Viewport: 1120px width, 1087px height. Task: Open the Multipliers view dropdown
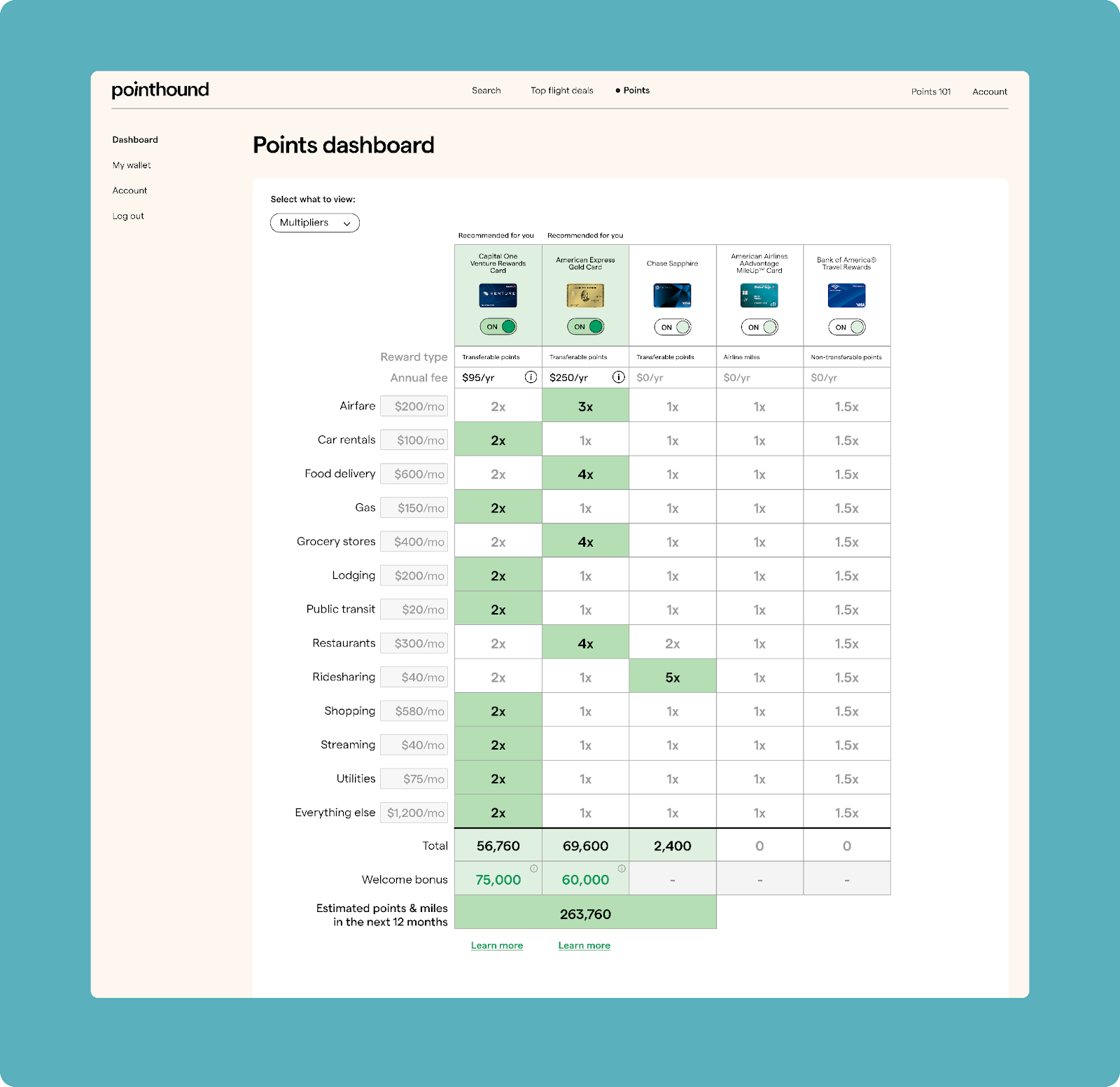[315, 223]
